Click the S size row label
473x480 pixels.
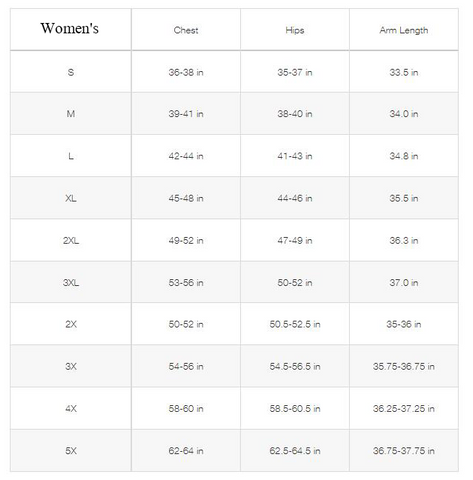[x=71, y=72]
